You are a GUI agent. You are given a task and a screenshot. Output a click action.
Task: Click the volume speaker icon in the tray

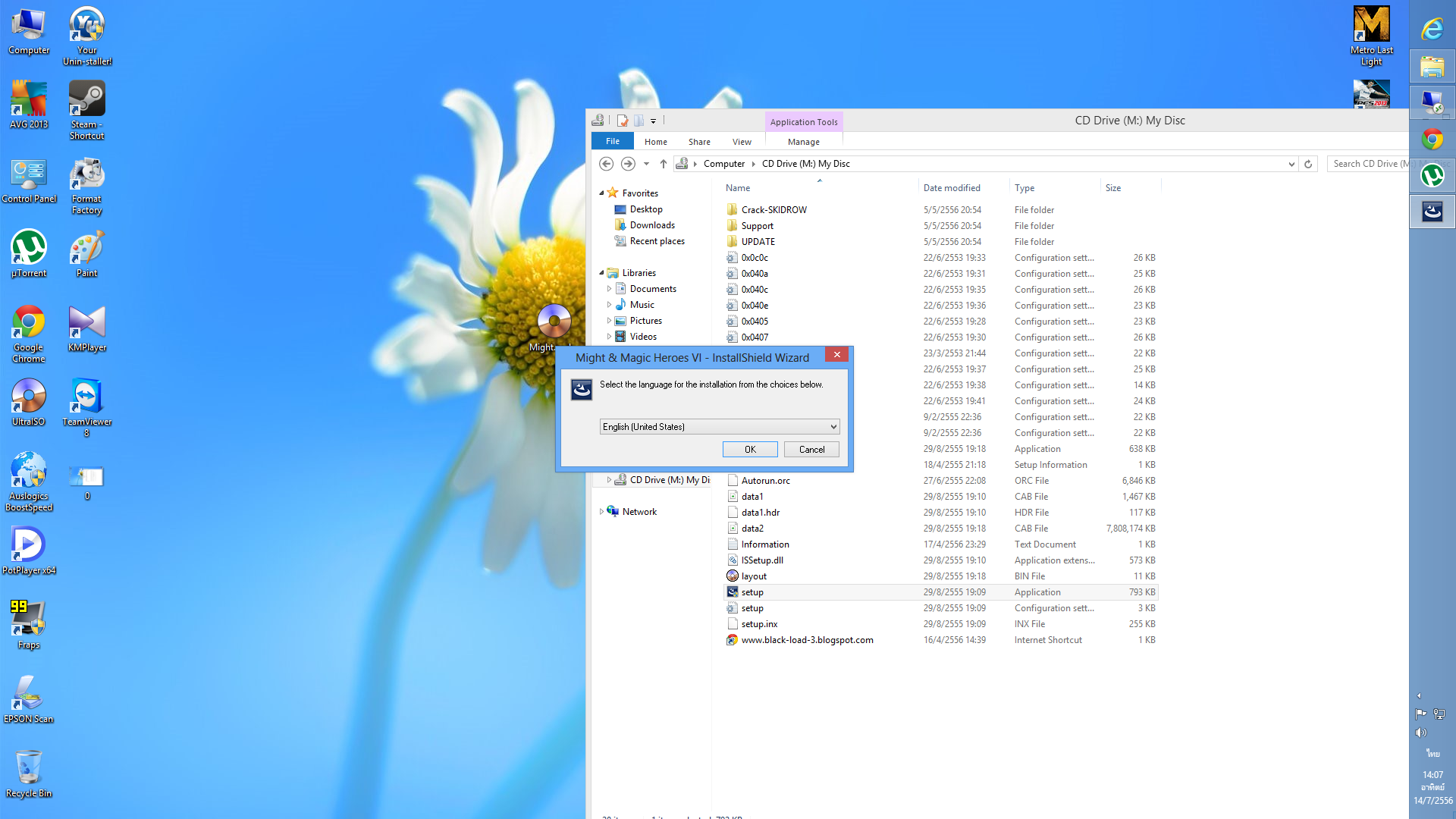1420,733
